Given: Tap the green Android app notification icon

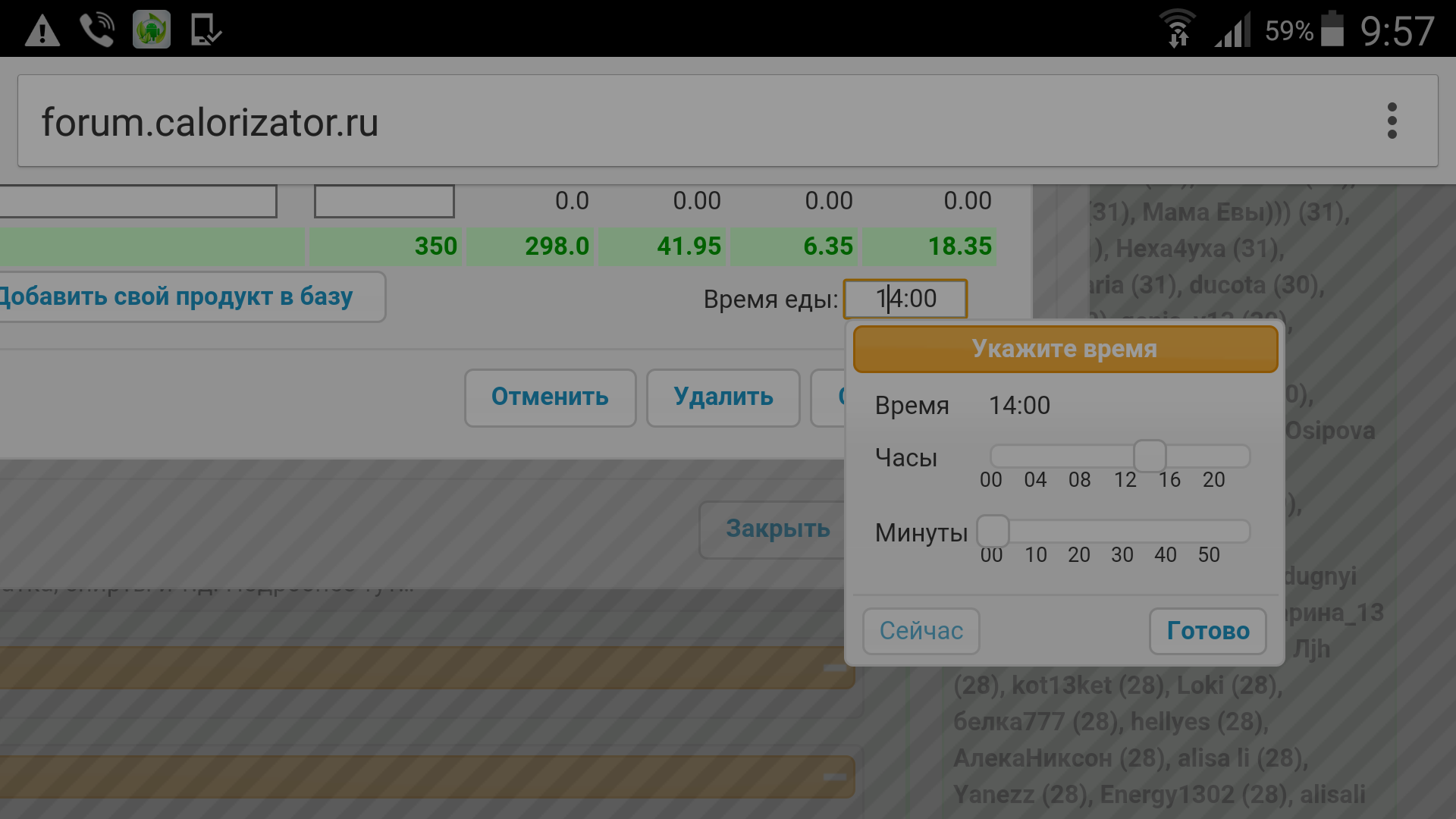Looking at the screenshot, I should point(152,30).
